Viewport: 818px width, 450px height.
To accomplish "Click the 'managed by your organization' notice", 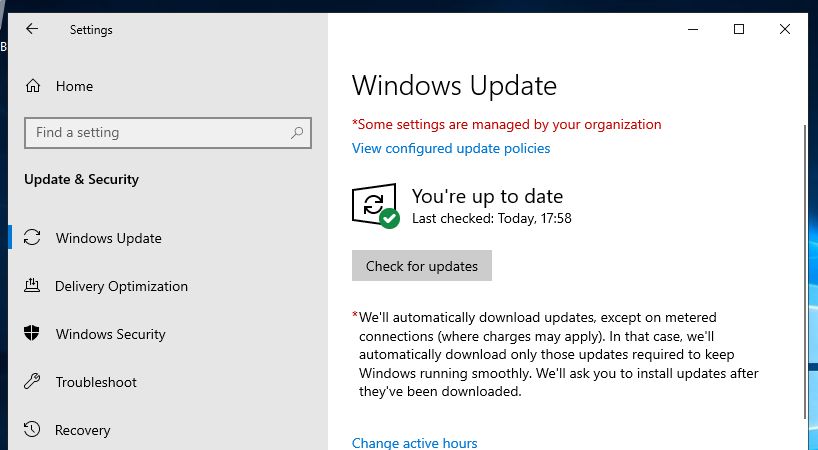I will [507, 125].
